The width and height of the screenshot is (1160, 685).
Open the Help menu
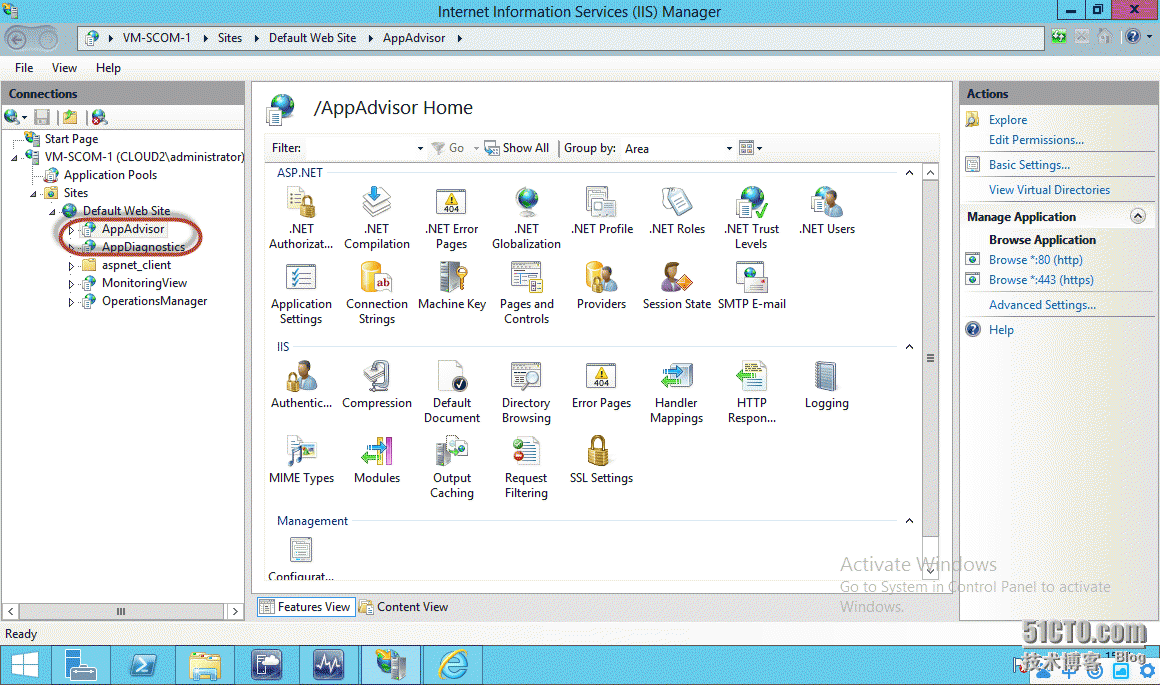coord(108,67)
